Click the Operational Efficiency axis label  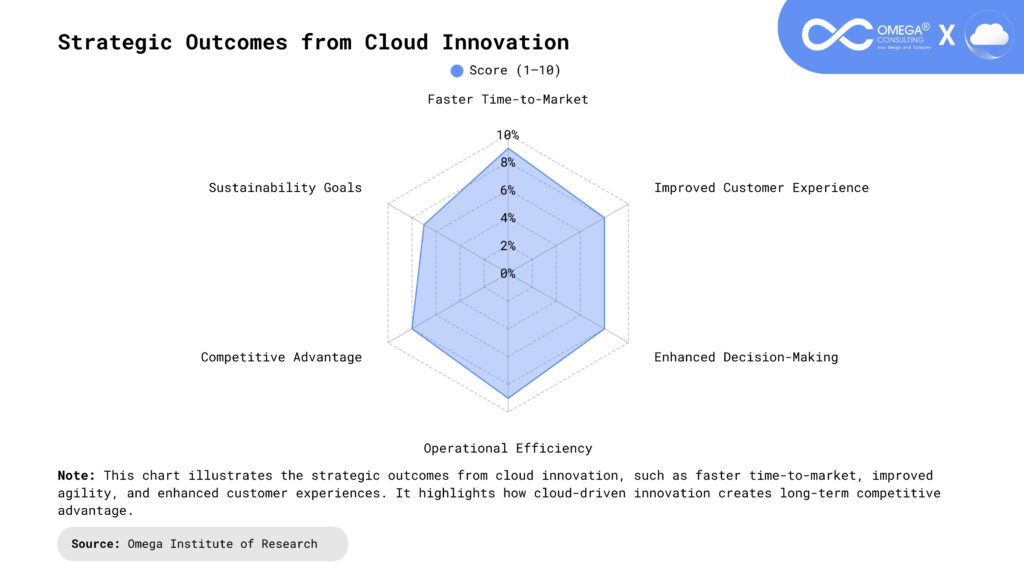508,448
